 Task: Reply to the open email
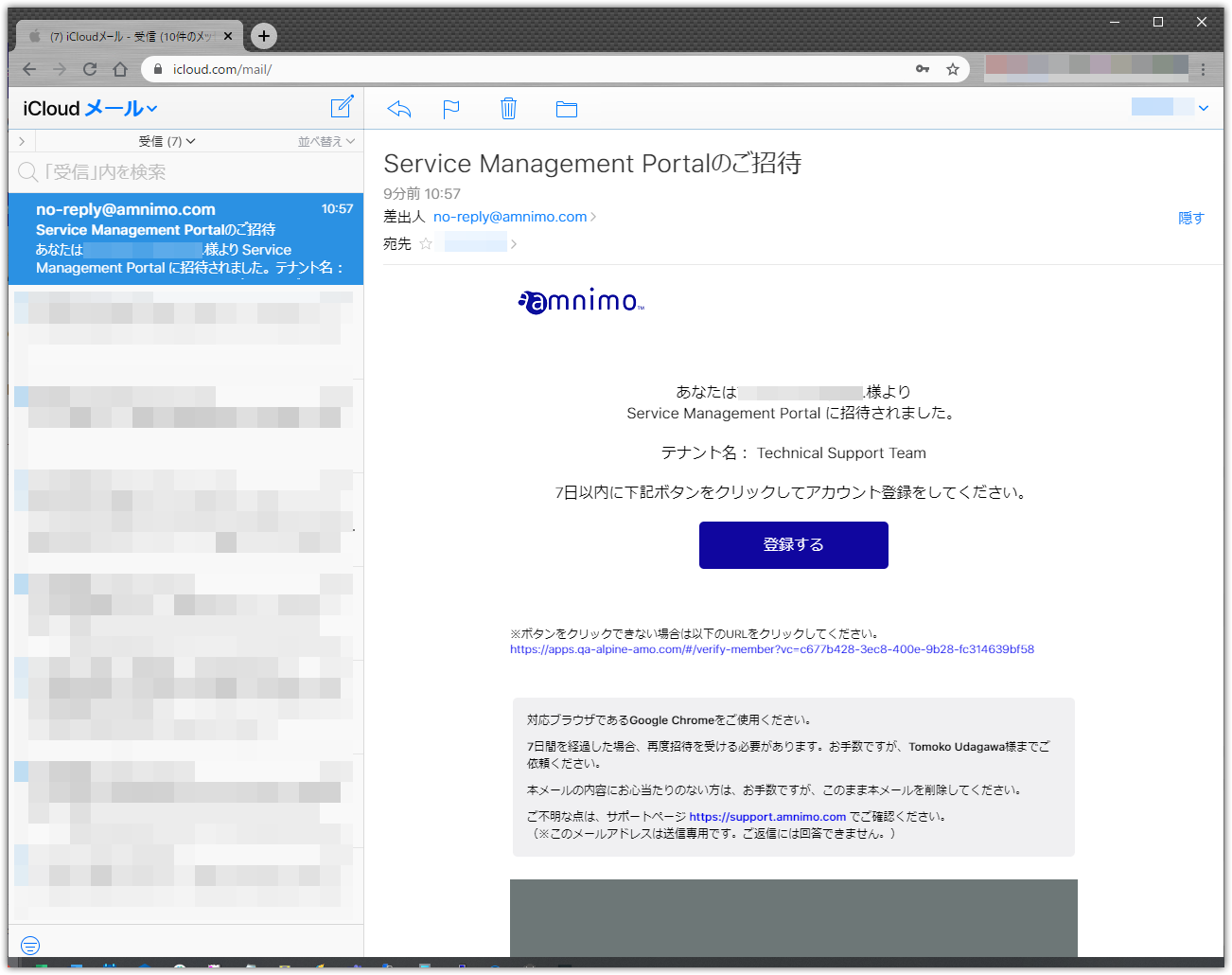click(399, 109)
